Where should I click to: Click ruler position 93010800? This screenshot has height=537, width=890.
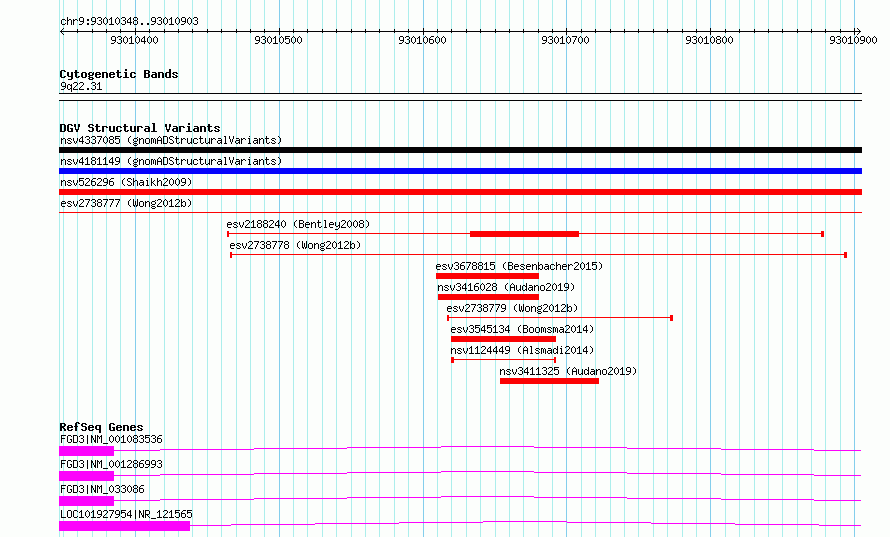pyautogui.click(x=710, y=40)
